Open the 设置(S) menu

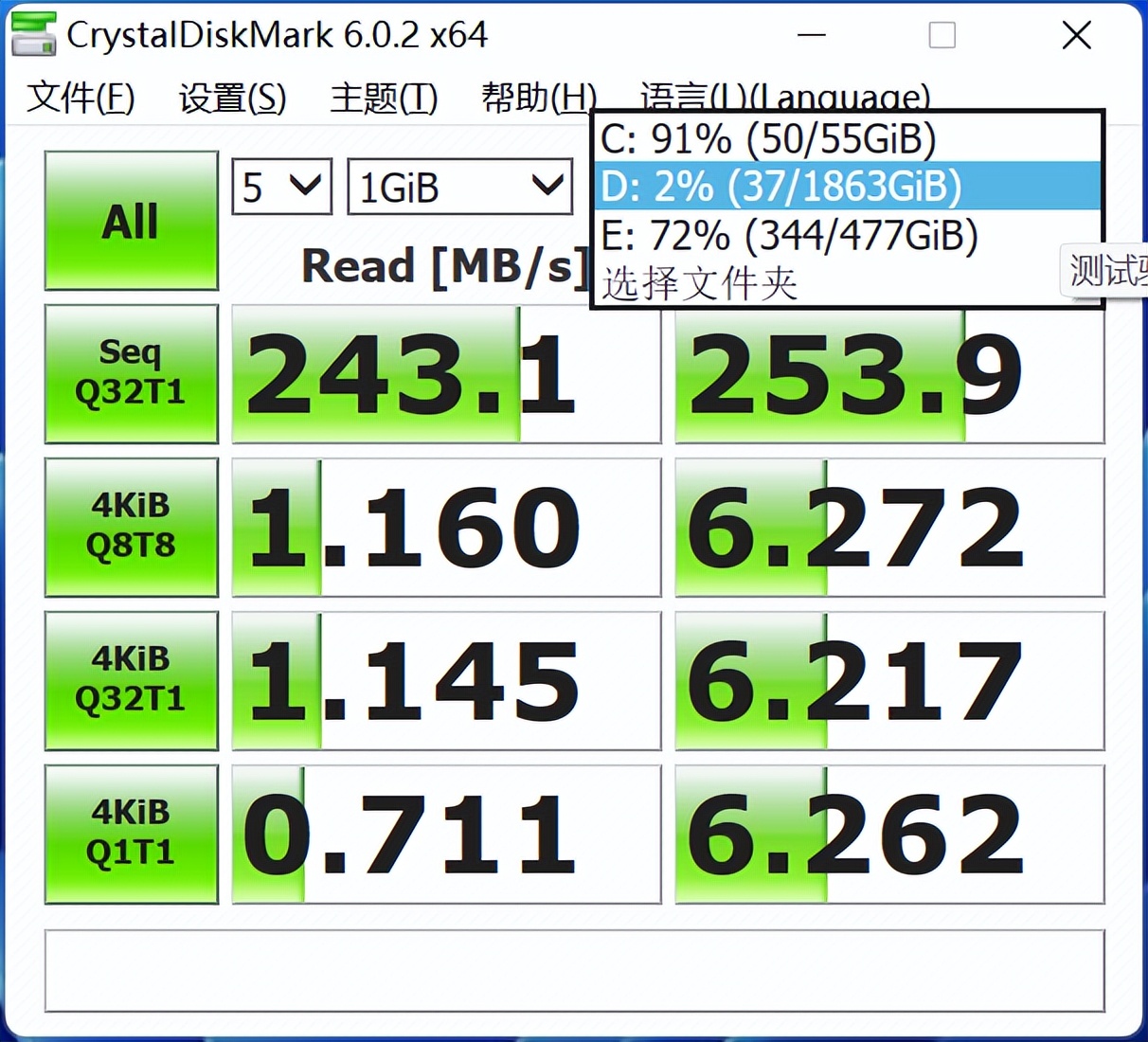click(x=232, y=98)
